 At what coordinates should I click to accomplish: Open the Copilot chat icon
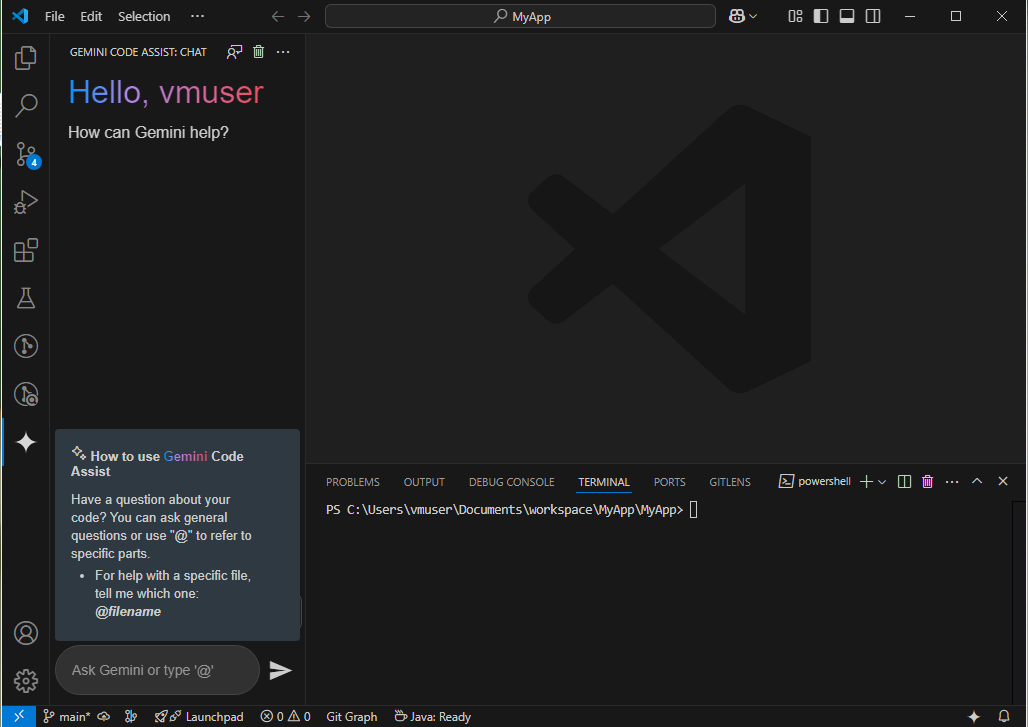click(737, 16)
